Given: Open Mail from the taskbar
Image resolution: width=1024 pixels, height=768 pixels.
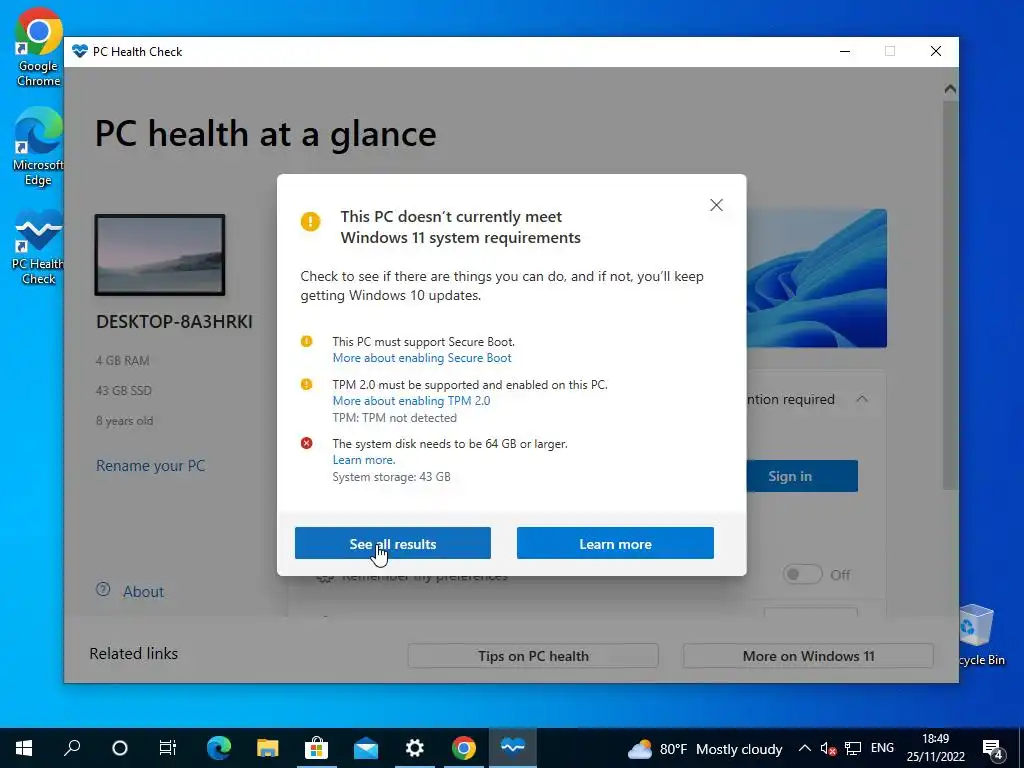Looking at the screenshot, I should (x=366, y=748).
